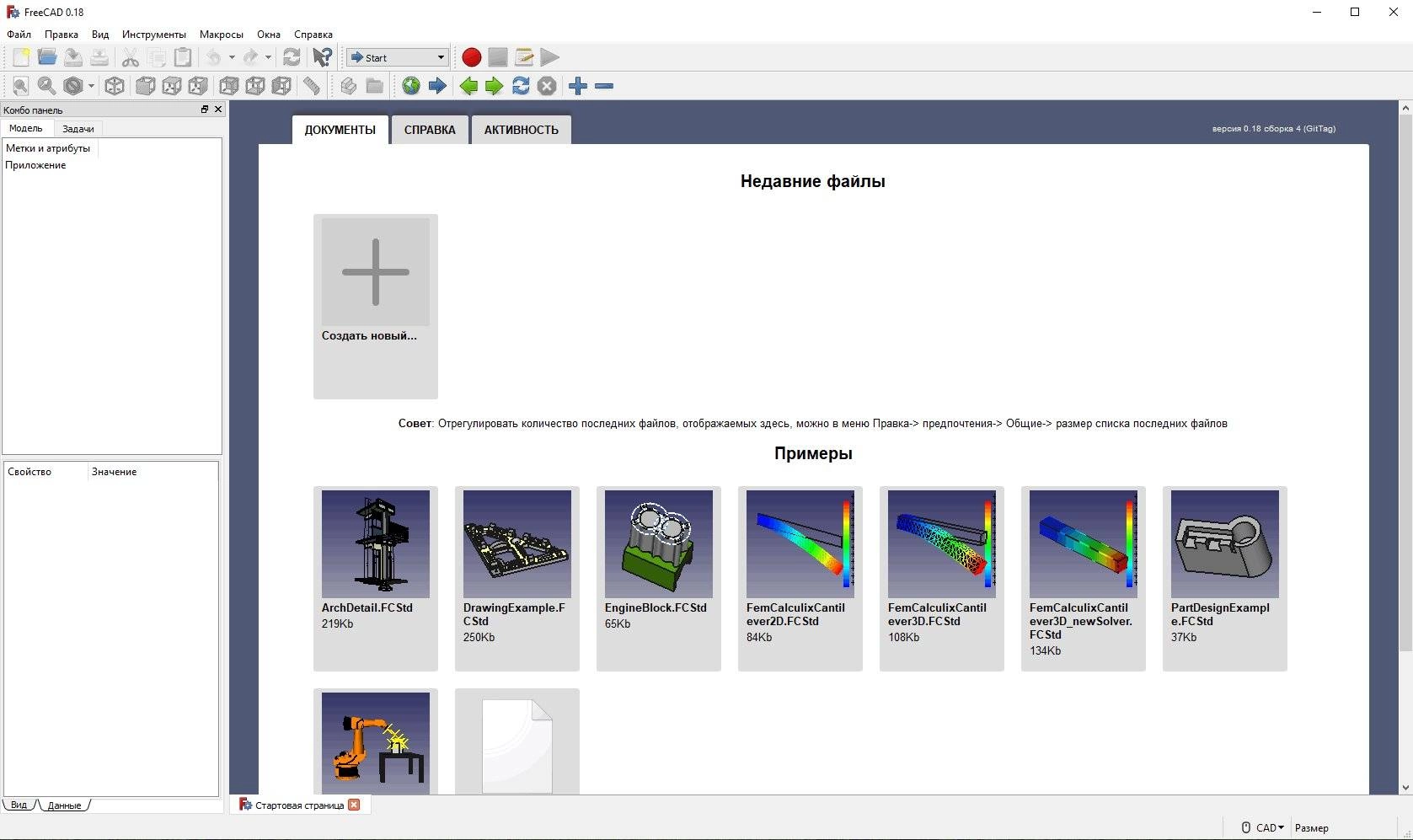Open the macros dialog notepad icon
Screen dimensions: 1413x840
(524, 57)
